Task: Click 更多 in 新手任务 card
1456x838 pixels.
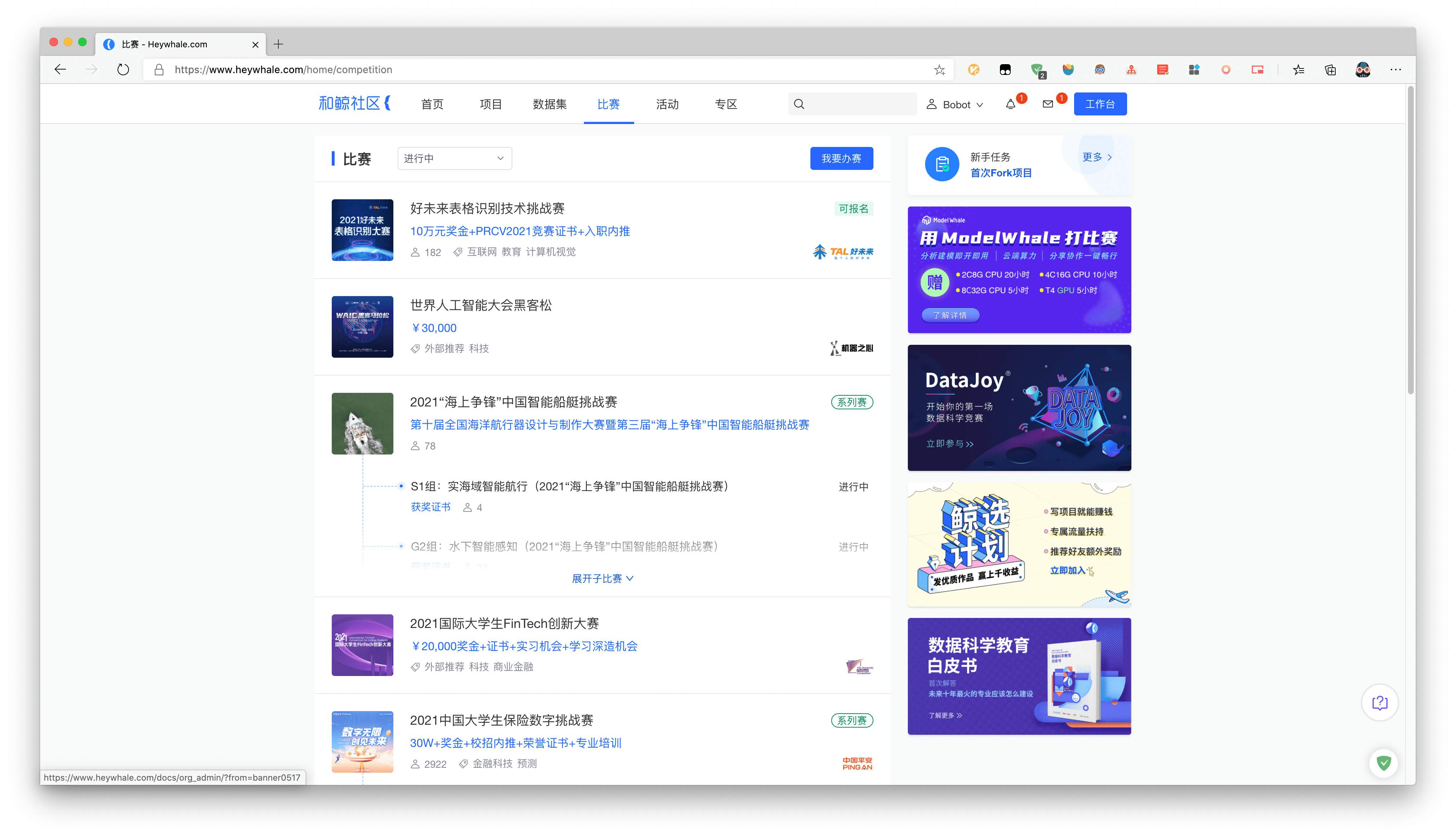Action: pyautogui.click(x=1097, y=157)
